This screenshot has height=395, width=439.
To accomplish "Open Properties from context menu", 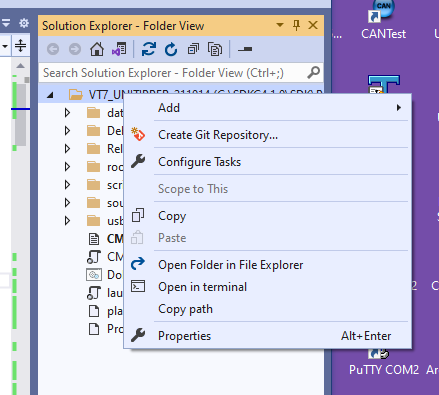I will (x=268, y=336).
